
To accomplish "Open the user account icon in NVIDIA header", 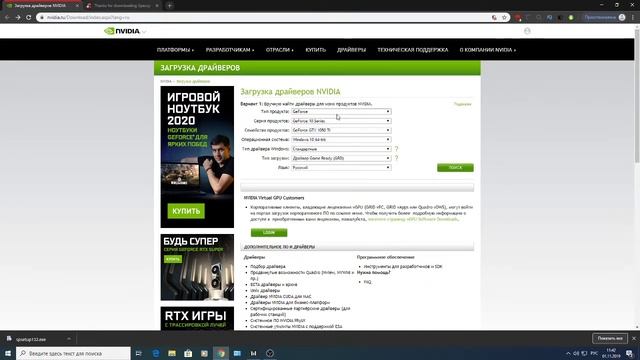I will pyautogui.click(x=527, y=31).
